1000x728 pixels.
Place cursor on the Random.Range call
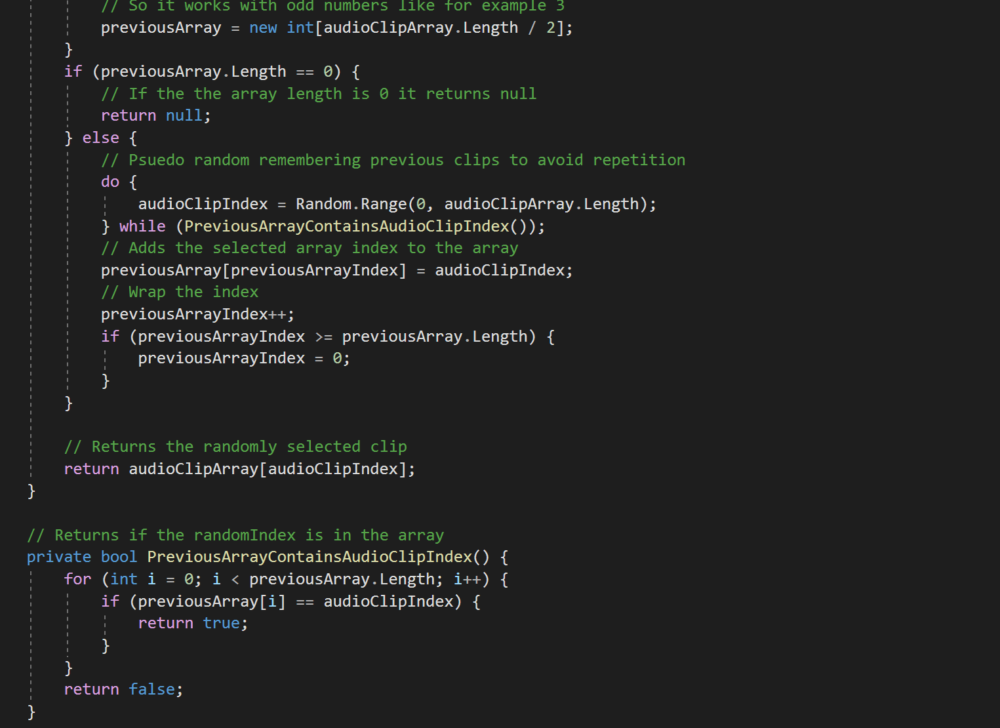[355, 204]
